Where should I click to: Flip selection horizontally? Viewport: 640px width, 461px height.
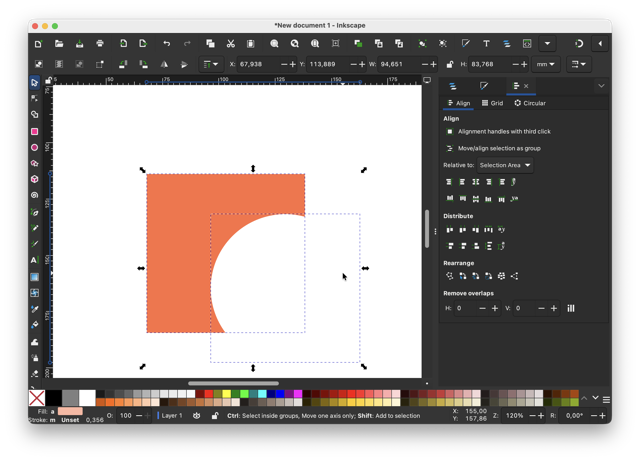coord(164,64)
